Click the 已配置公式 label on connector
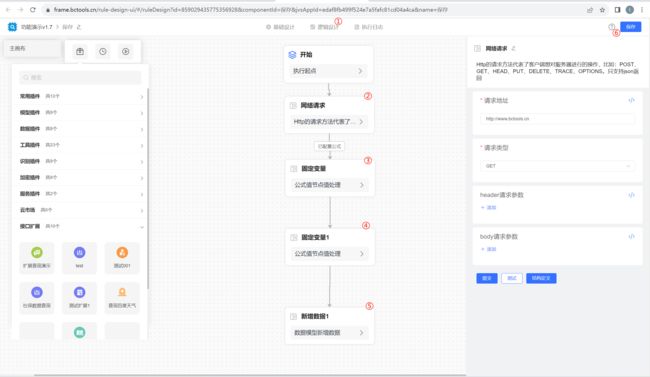This screenshot has height=377, width=650. pyautogui.click(x=330, y=146)
